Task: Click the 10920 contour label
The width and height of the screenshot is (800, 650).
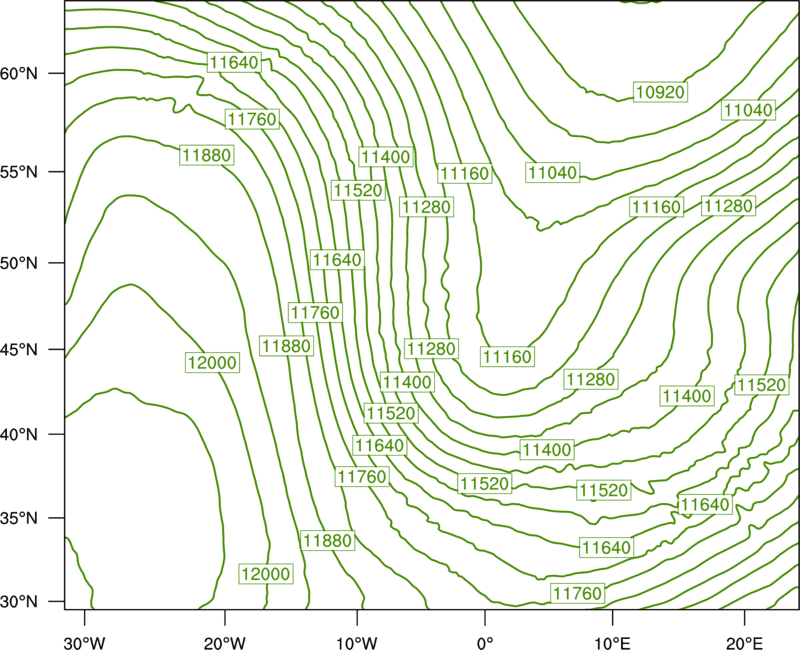Action: click(x=661, y=92)
